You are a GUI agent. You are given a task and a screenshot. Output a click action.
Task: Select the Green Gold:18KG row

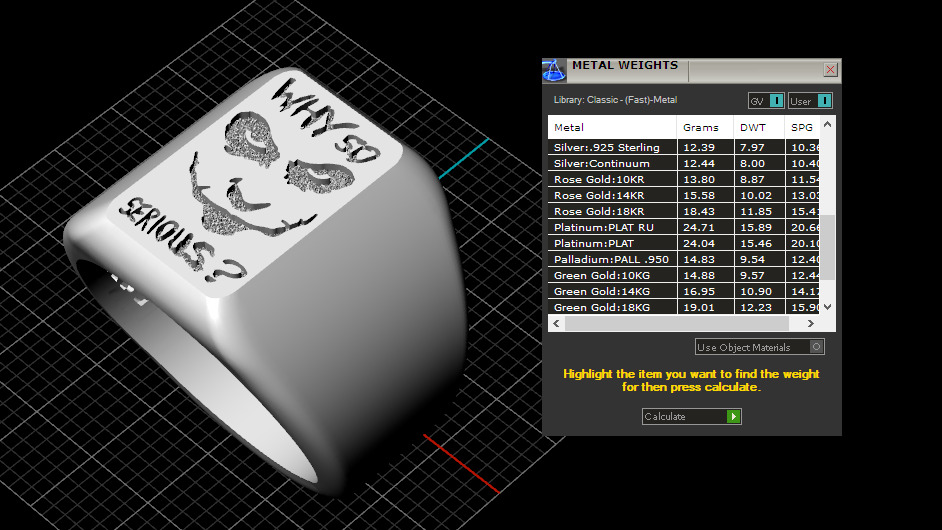[x=684, y=307]
